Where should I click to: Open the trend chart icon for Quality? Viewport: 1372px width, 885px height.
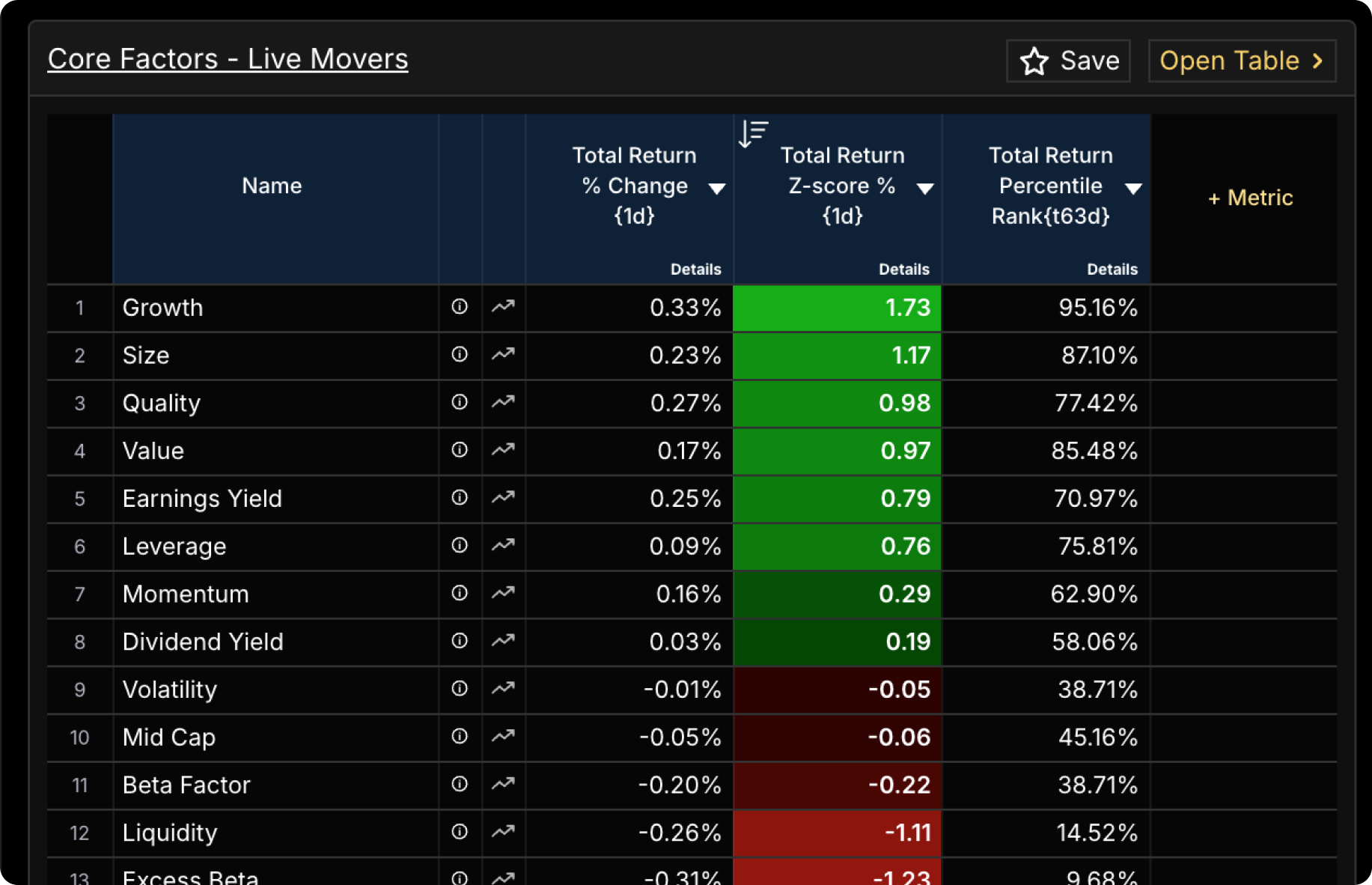pyautogui.click(x=503, y=402)
